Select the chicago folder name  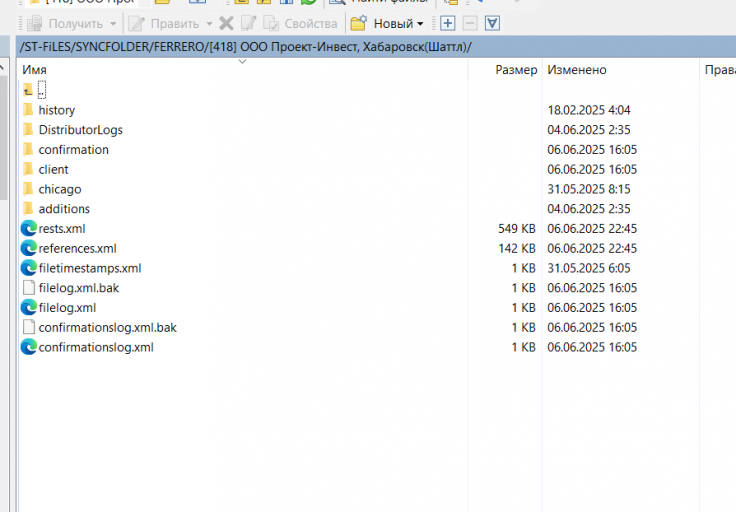60,189
